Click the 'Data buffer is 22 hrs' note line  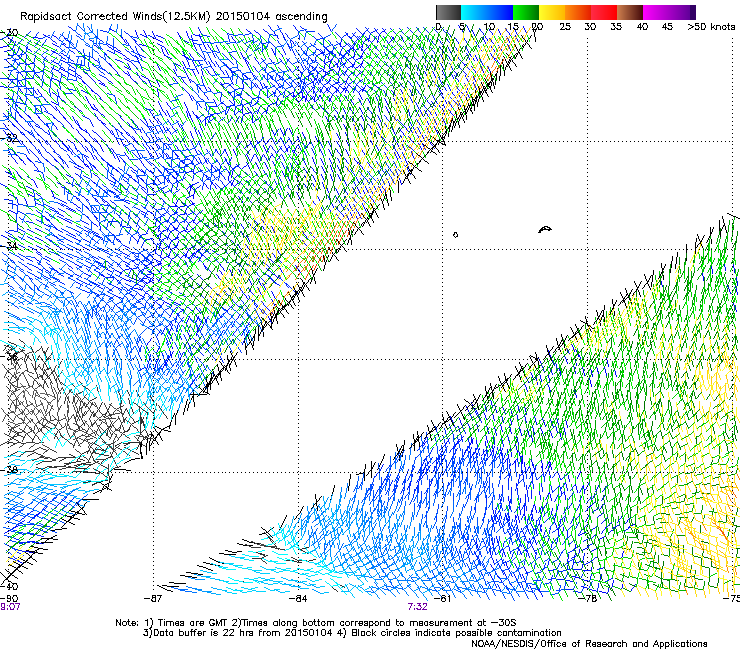pos(352,633)
